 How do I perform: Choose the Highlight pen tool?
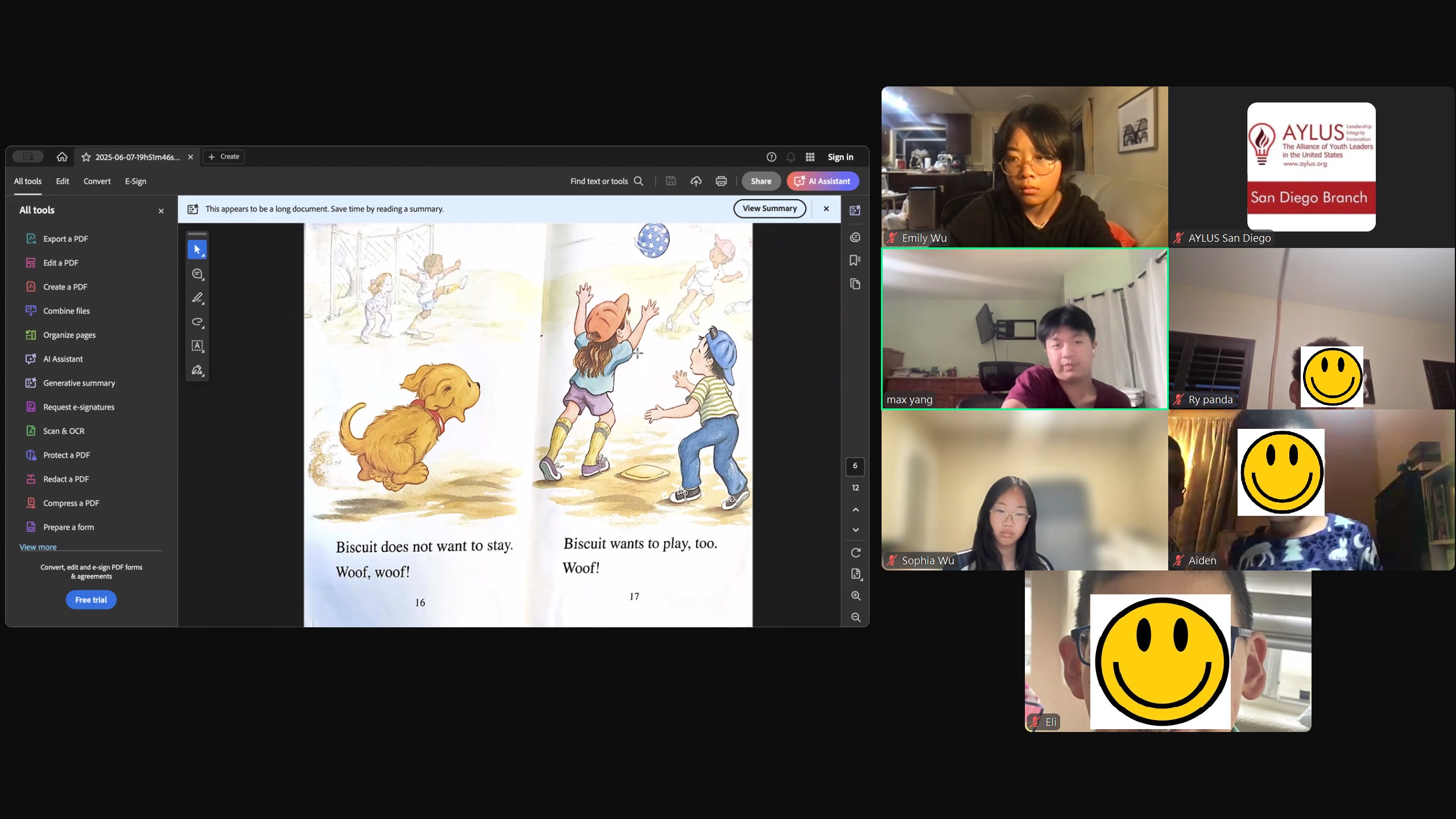click(197, 298)
